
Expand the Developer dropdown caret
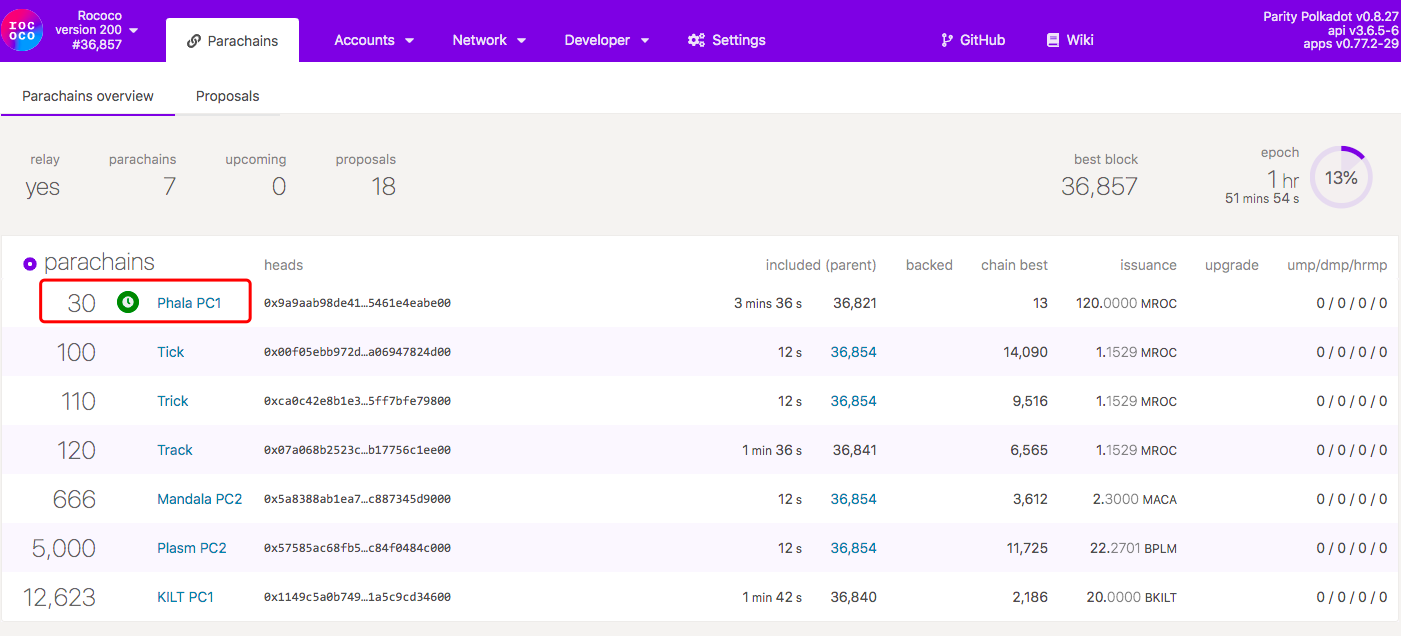point(645,41)
